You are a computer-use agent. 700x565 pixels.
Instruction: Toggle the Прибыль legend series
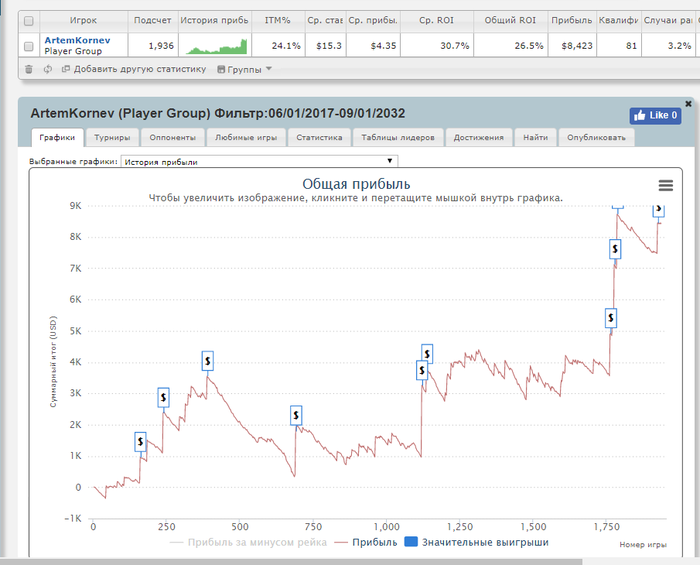[x=366, y=542]
